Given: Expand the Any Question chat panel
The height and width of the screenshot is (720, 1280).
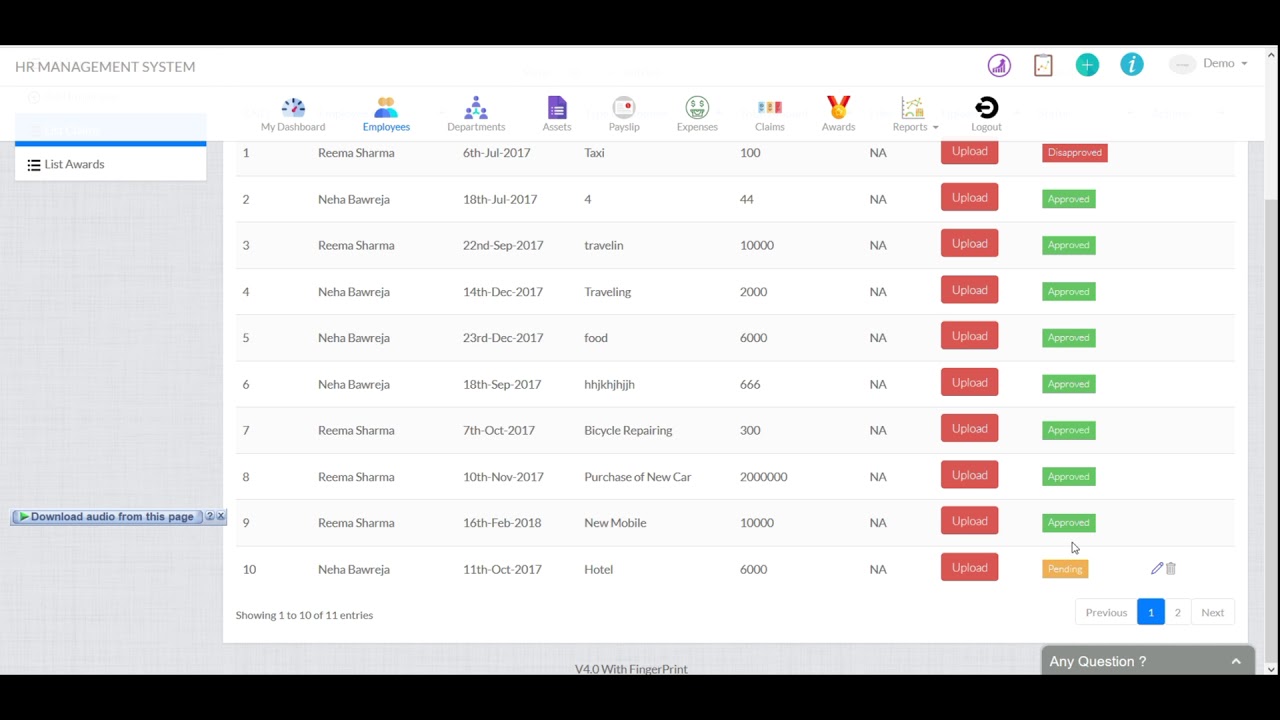Looking at the screenshot, I should [x=1147, y=661].
